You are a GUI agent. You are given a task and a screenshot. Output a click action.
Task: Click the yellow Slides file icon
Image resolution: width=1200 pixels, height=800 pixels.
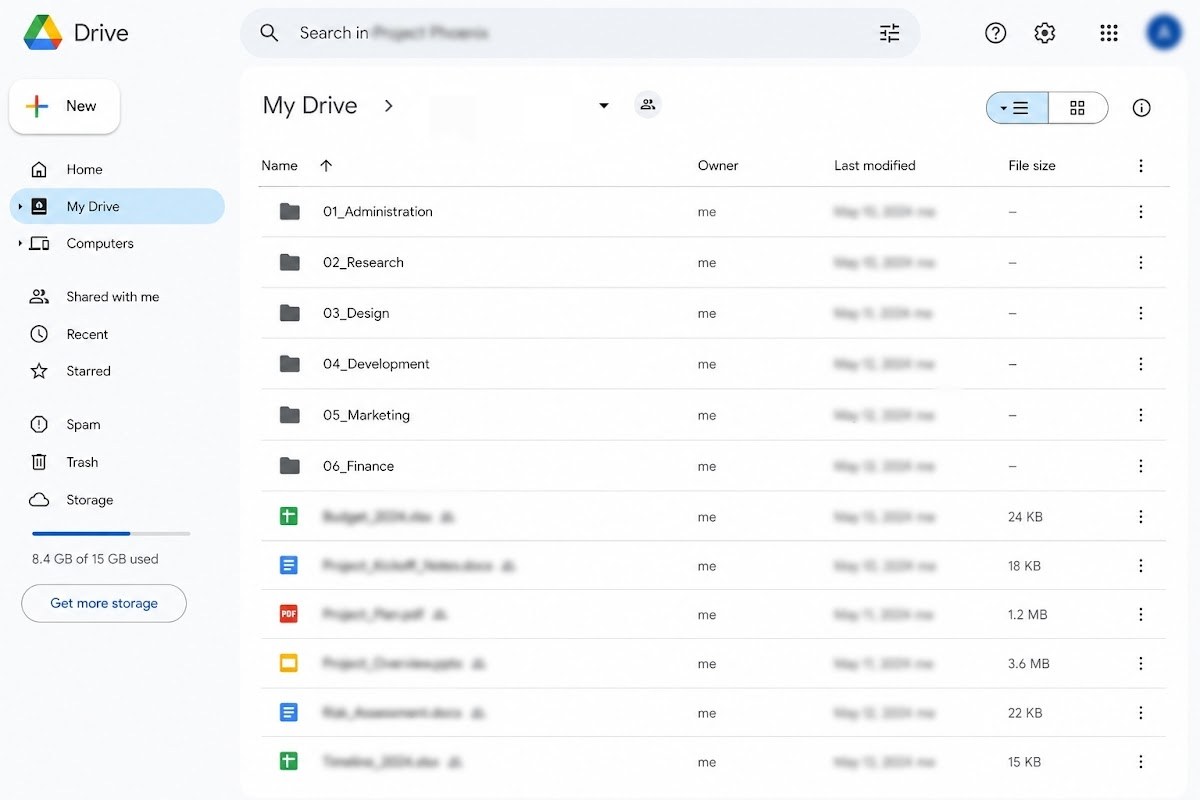point(289,663)
